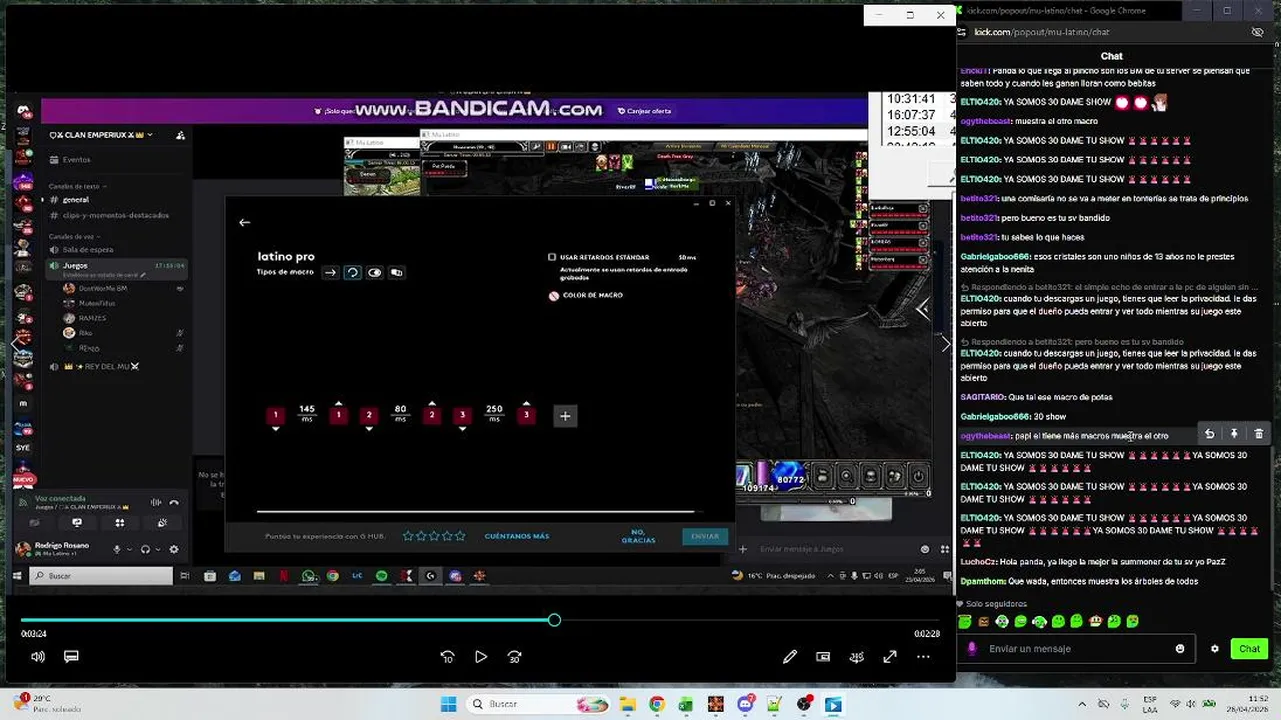Select the key-down 3 macro step
Viewport: 1281px width, 720px height.
coord(462,415)
